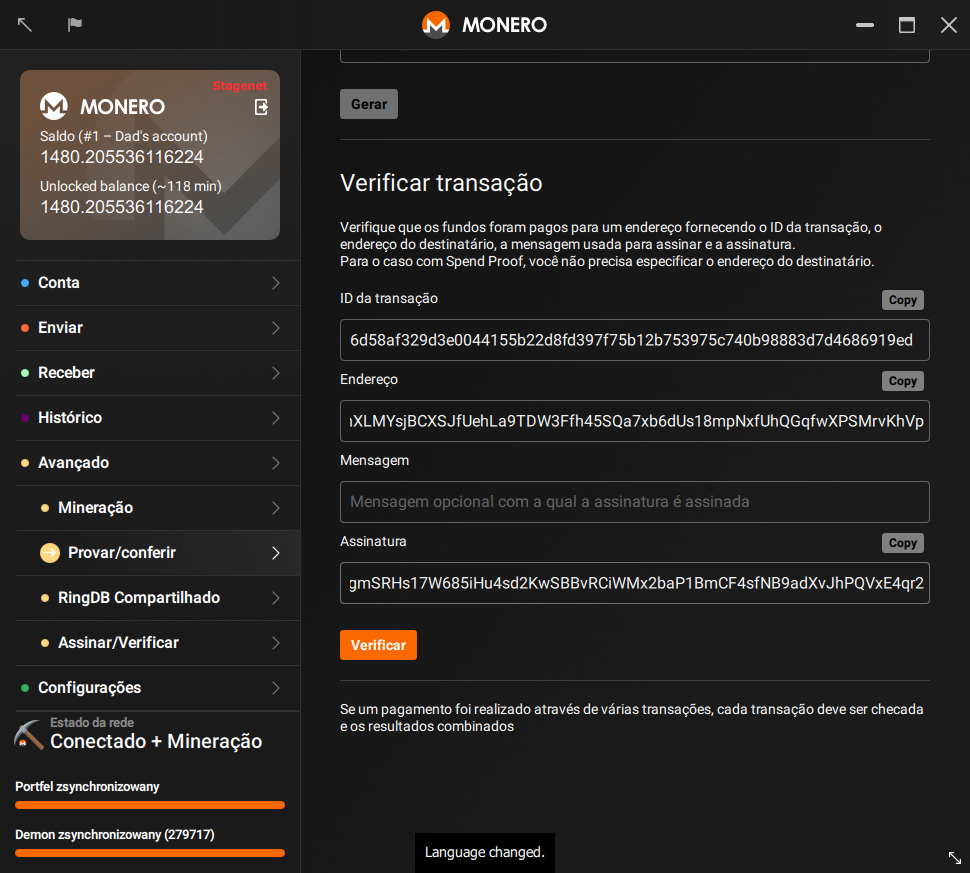Select Avançado menu item
The height and width of the screenshot is (873, 970).
click(158, 463)
